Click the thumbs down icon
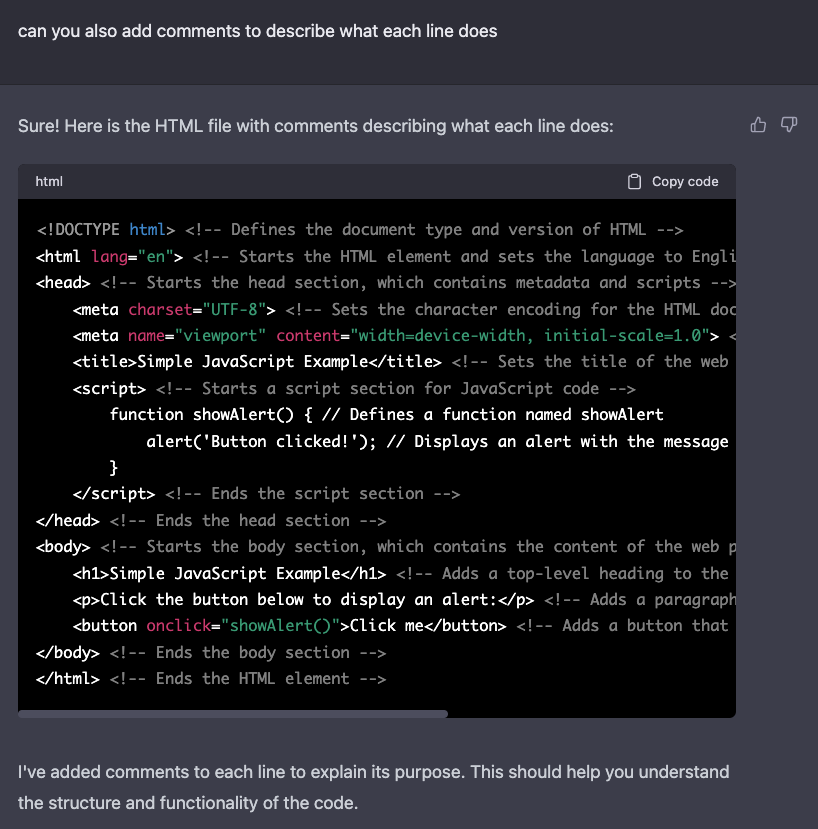The height and width of the screenshot is (829, 818). pyautogui.click(x=789, y=125)
